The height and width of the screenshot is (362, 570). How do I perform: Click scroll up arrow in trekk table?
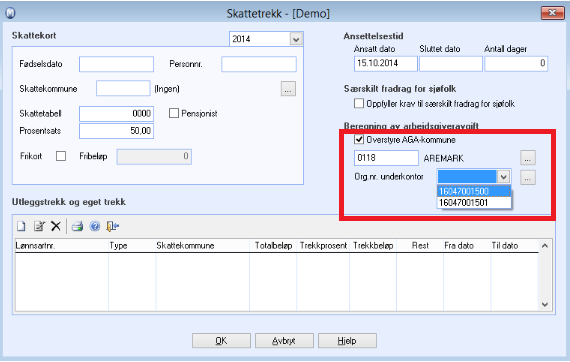[545, 246]
